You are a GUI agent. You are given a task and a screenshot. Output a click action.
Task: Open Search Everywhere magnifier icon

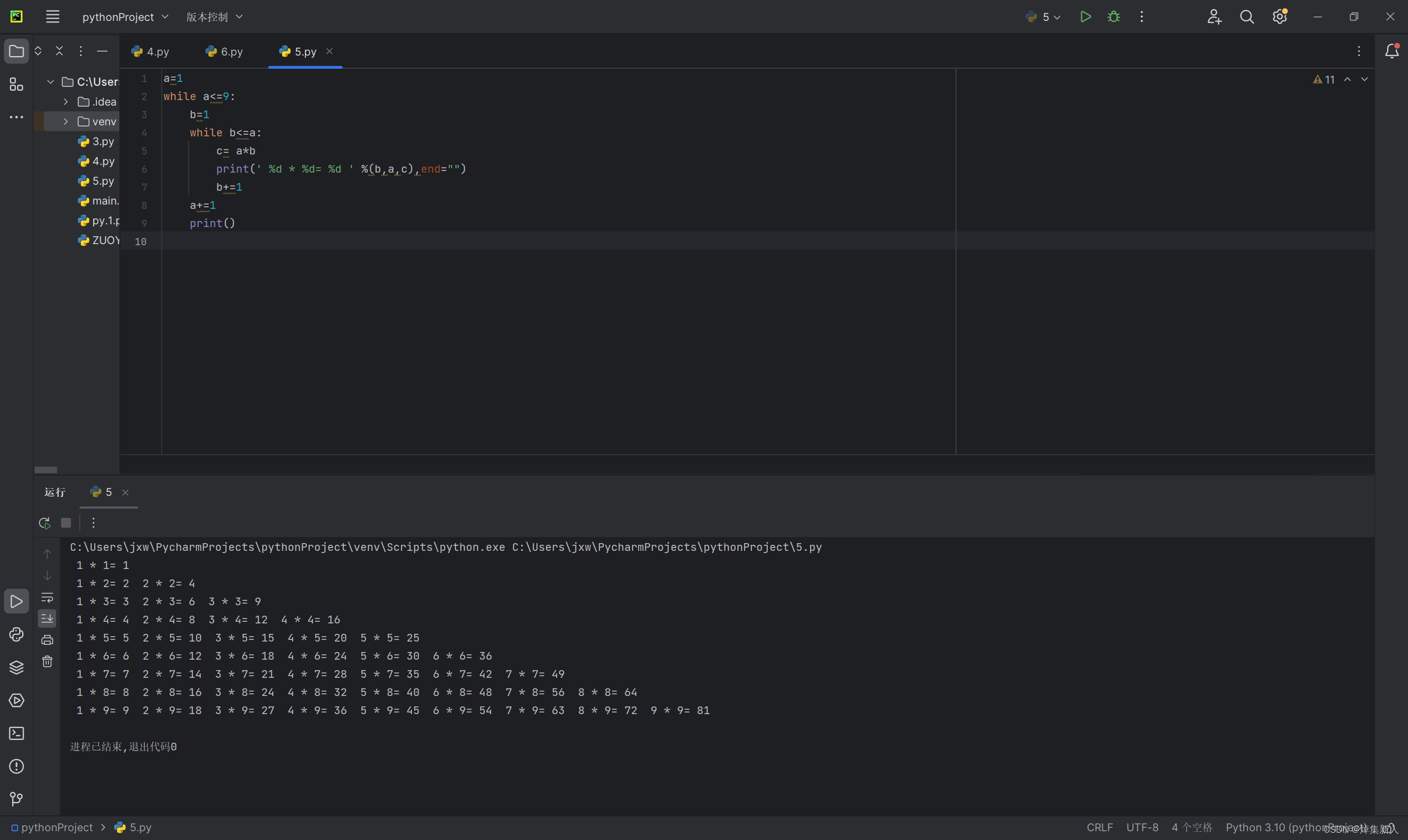(x=1246, y=17)
